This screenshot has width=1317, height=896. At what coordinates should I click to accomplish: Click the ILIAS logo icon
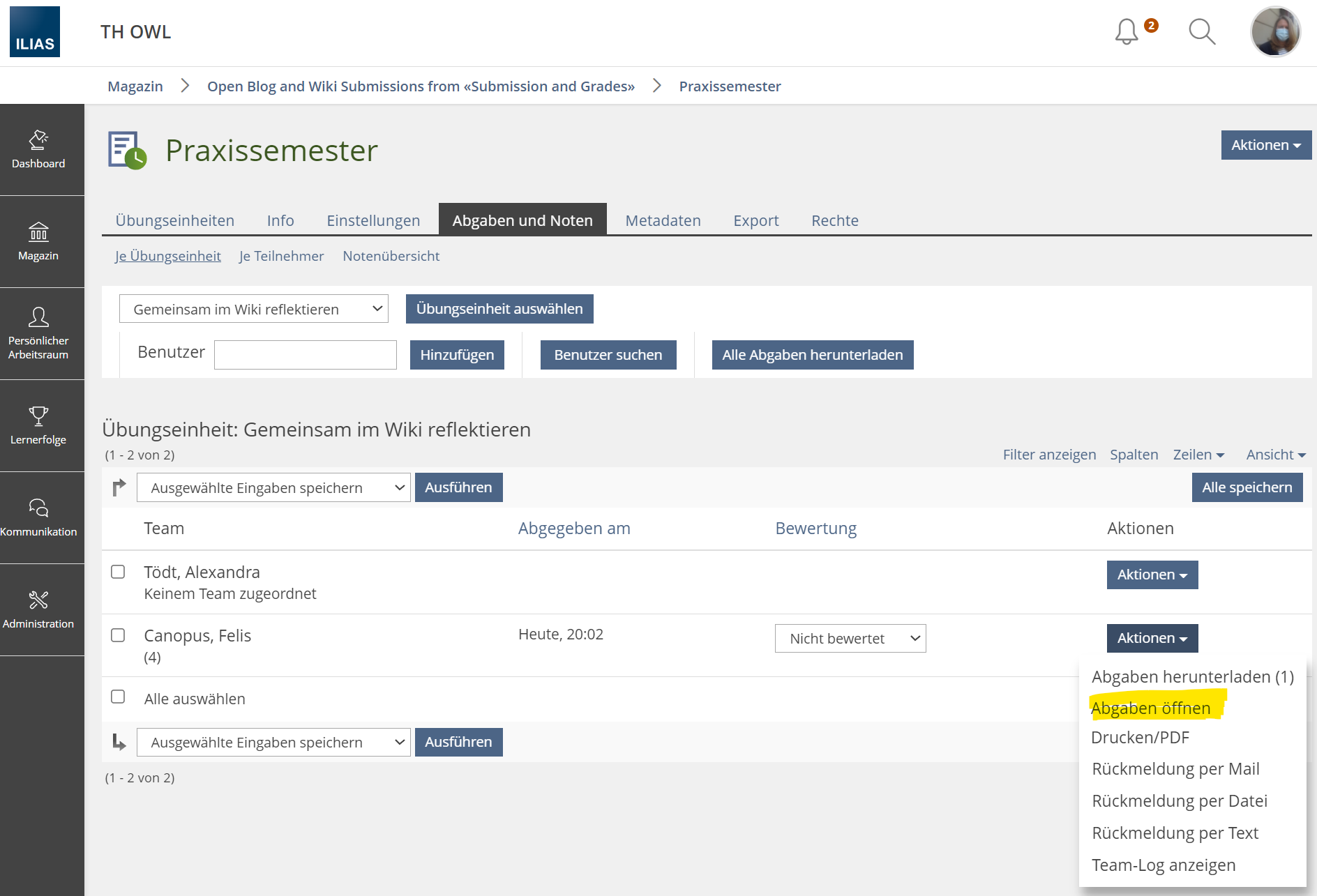pos(35,32)
